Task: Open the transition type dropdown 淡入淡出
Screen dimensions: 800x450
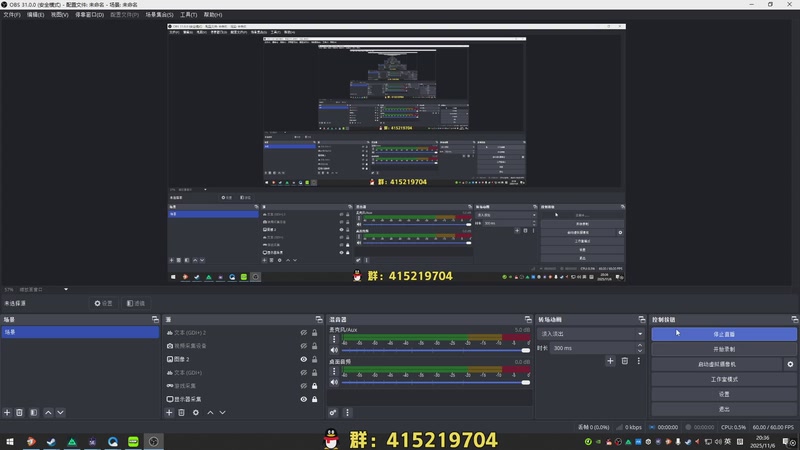Action: click(x=590, y=334)
